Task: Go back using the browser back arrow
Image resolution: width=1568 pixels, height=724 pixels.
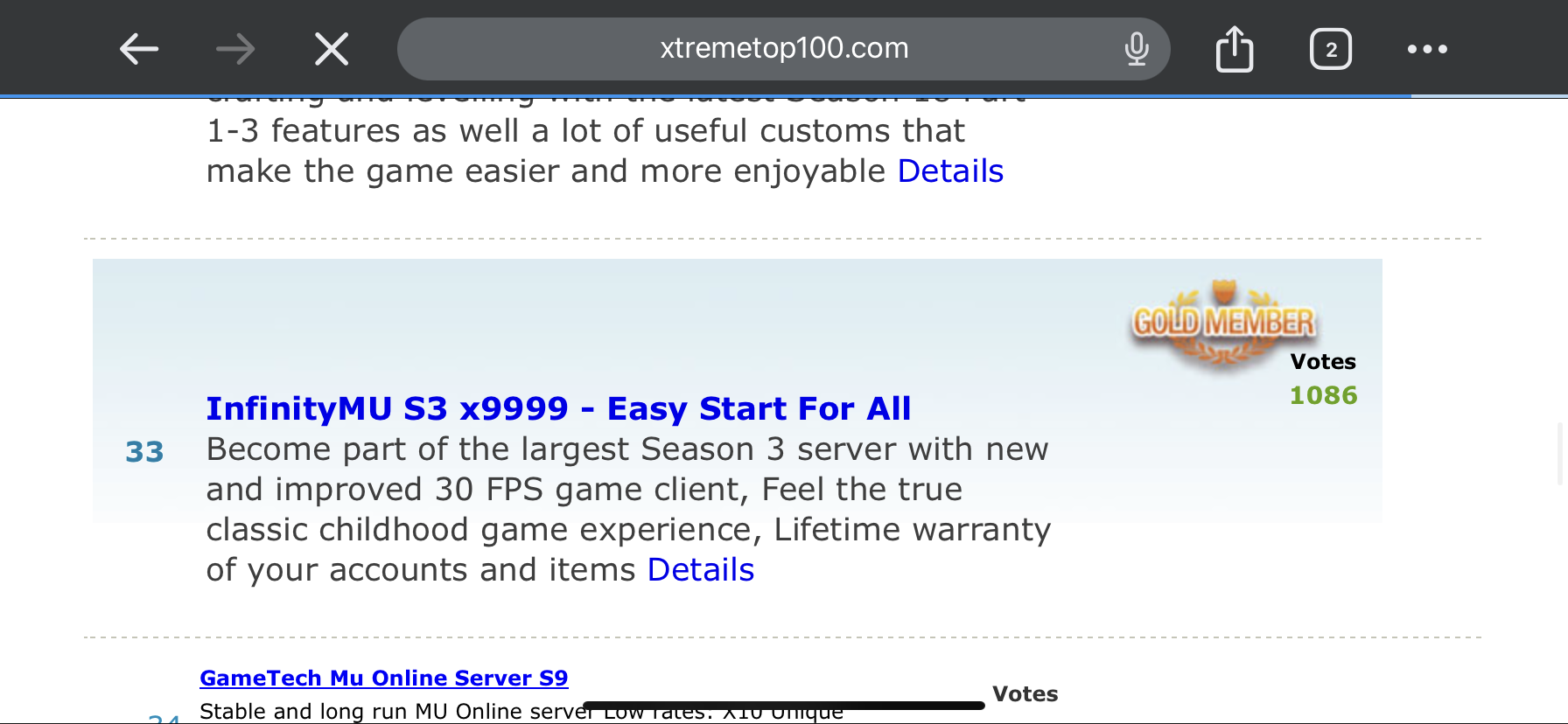Action: [139, 49]
